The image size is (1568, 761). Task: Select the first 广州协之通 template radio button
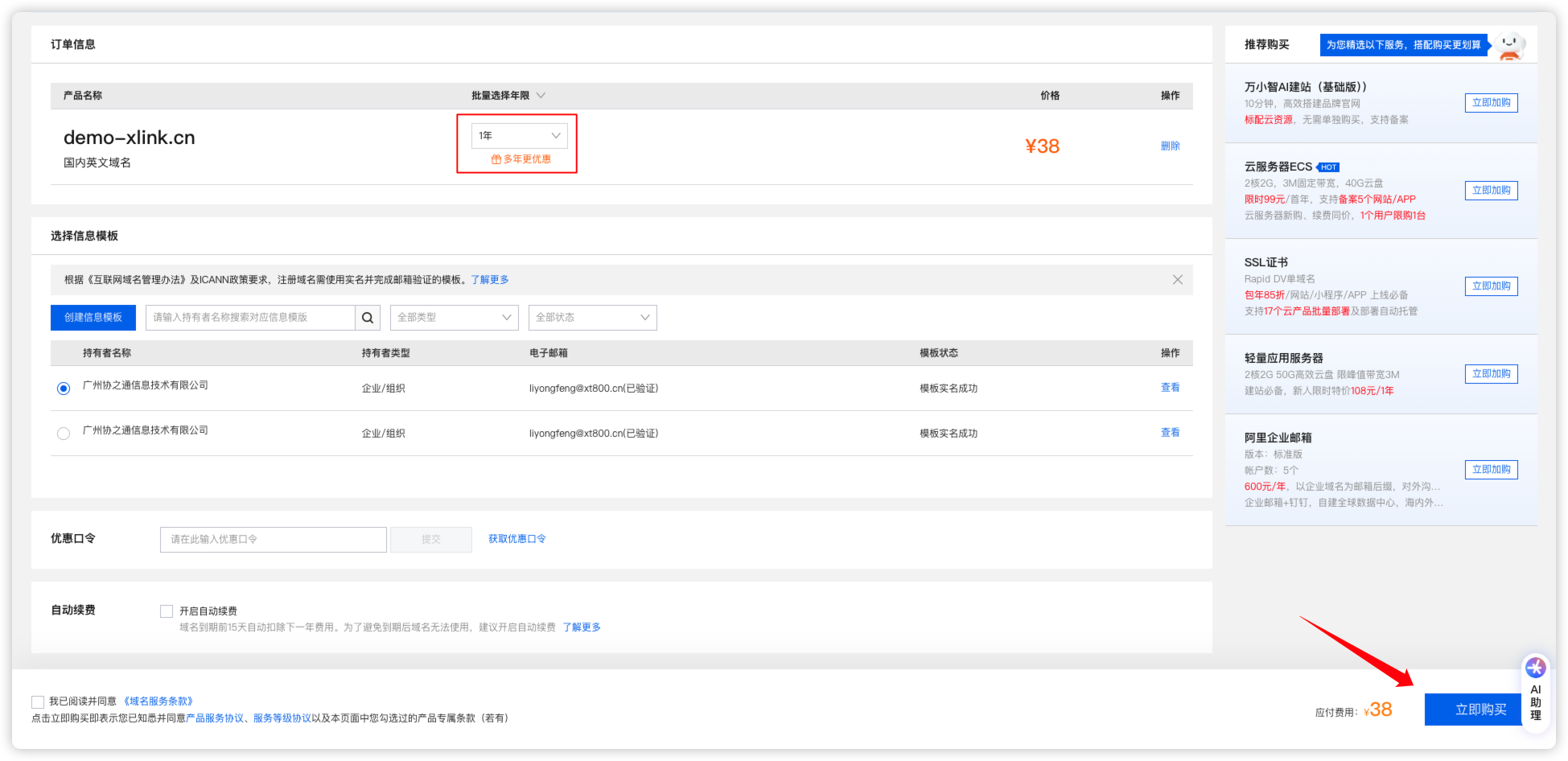coord(64,389)
